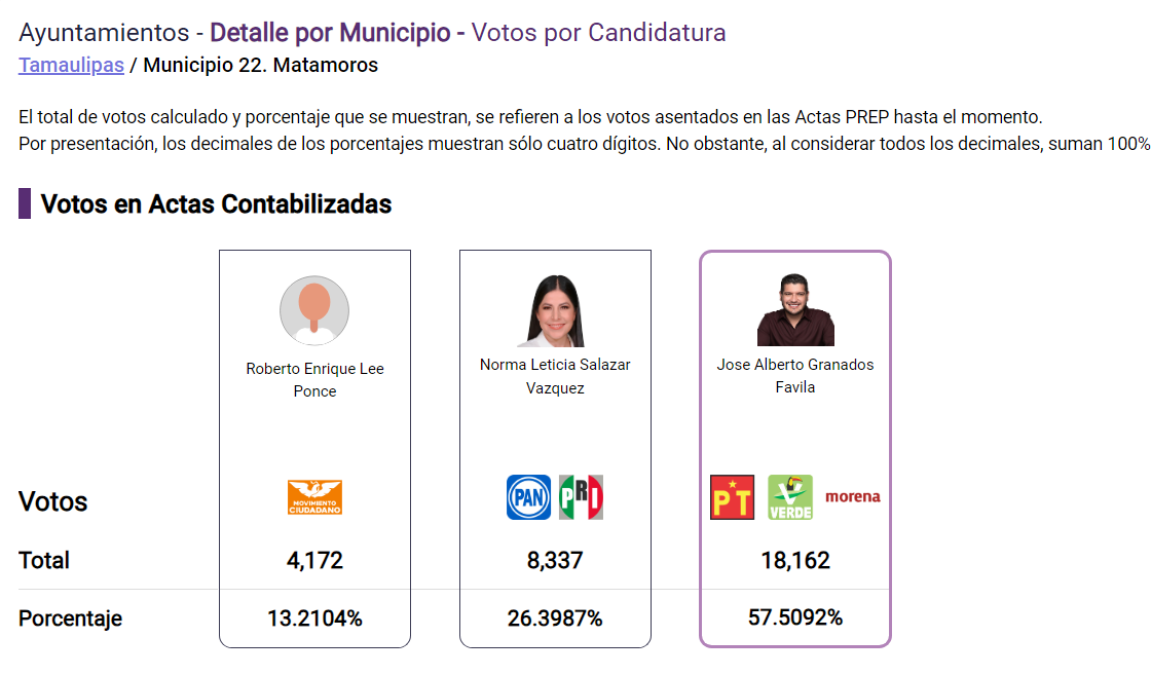
Task: Click the Votos row label
Action: (52, 502)
